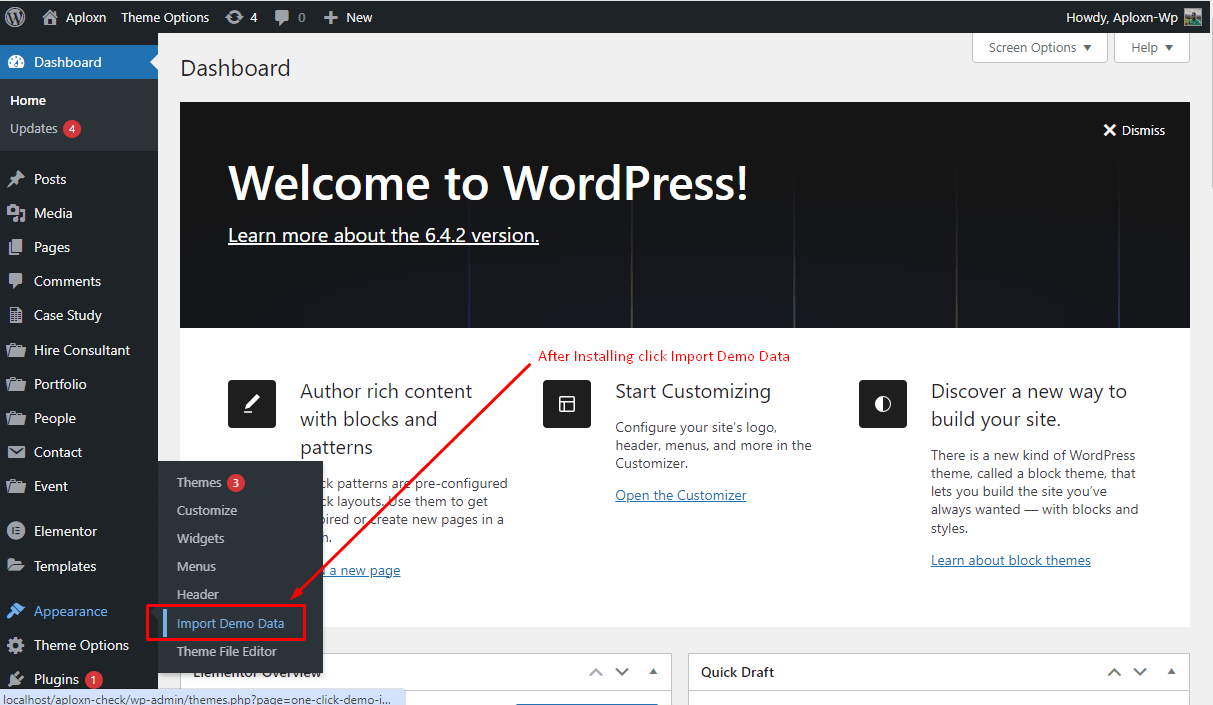Click the People folder icon
Viewport: 1213px width, 705px height.
pos(16,418)
